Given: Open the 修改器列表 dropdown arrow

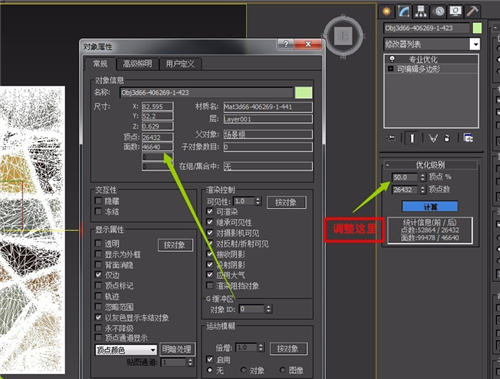Looking at the screenshot, I should (x=475, y=44).
